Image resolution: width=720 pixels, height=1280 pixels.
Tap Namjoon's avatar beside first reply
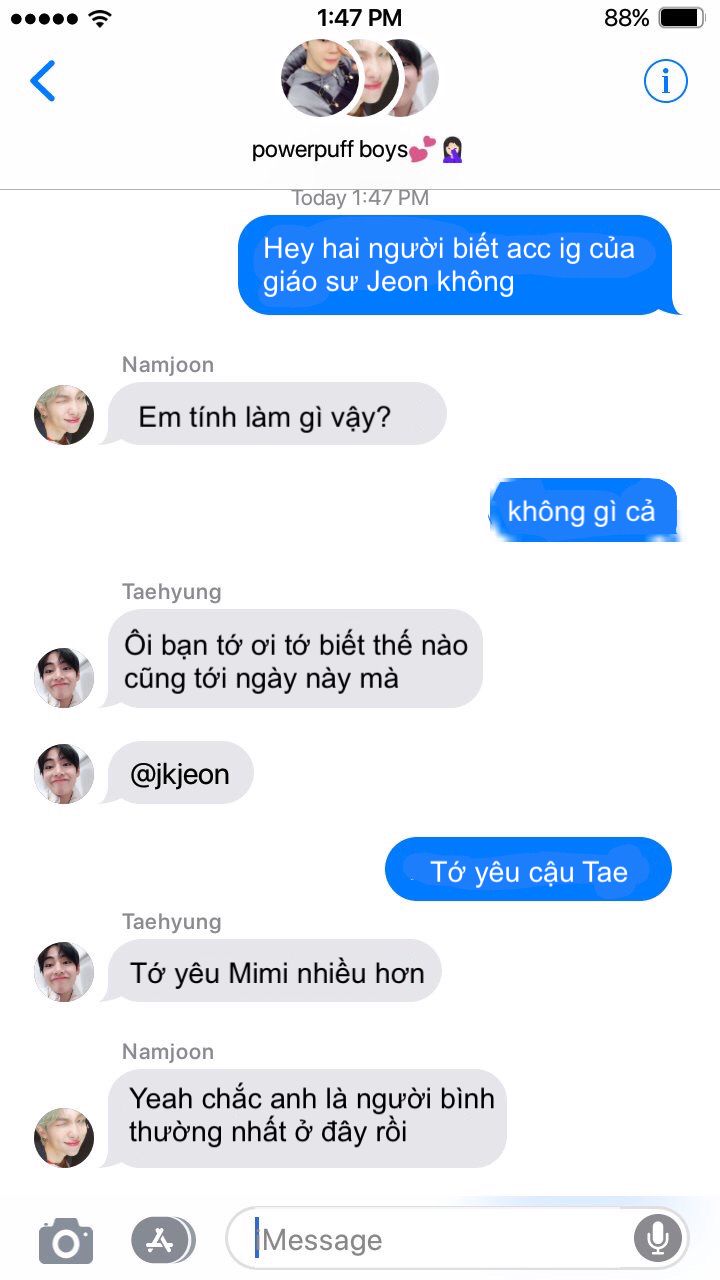pos(64,415)
